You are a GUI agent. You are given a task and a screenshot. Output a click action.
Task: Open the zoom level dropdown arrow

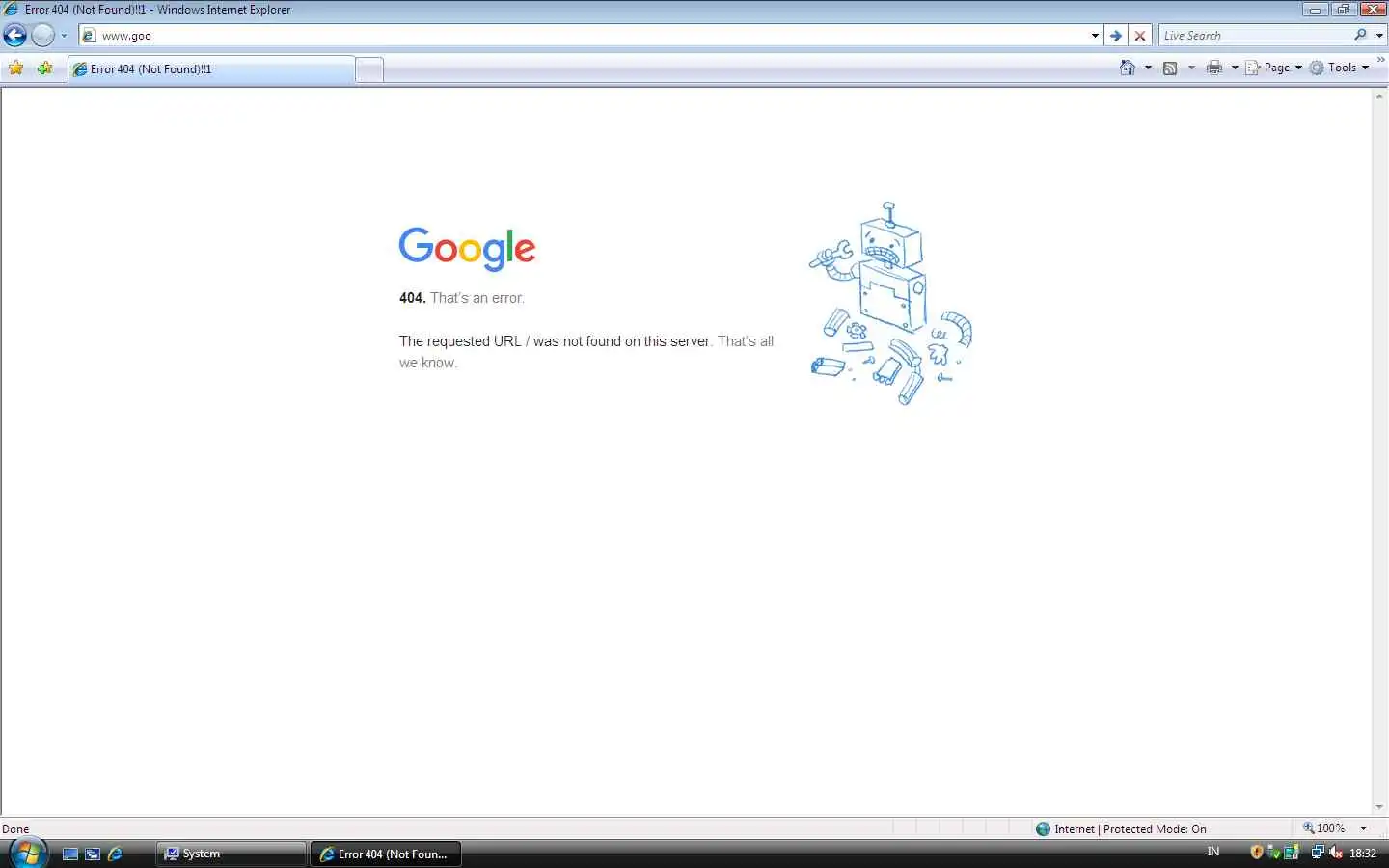click(x=1363, y=827)
